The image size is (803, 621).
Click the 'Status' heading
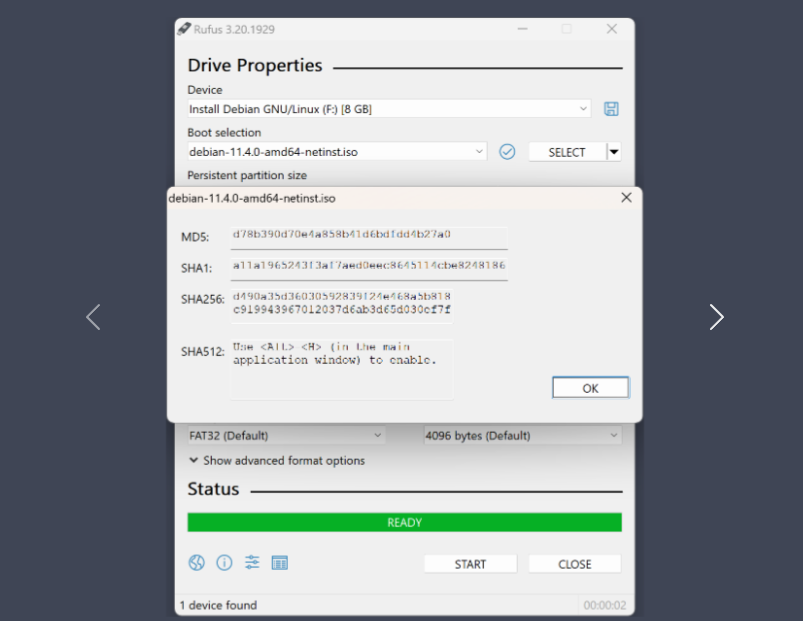213,489
